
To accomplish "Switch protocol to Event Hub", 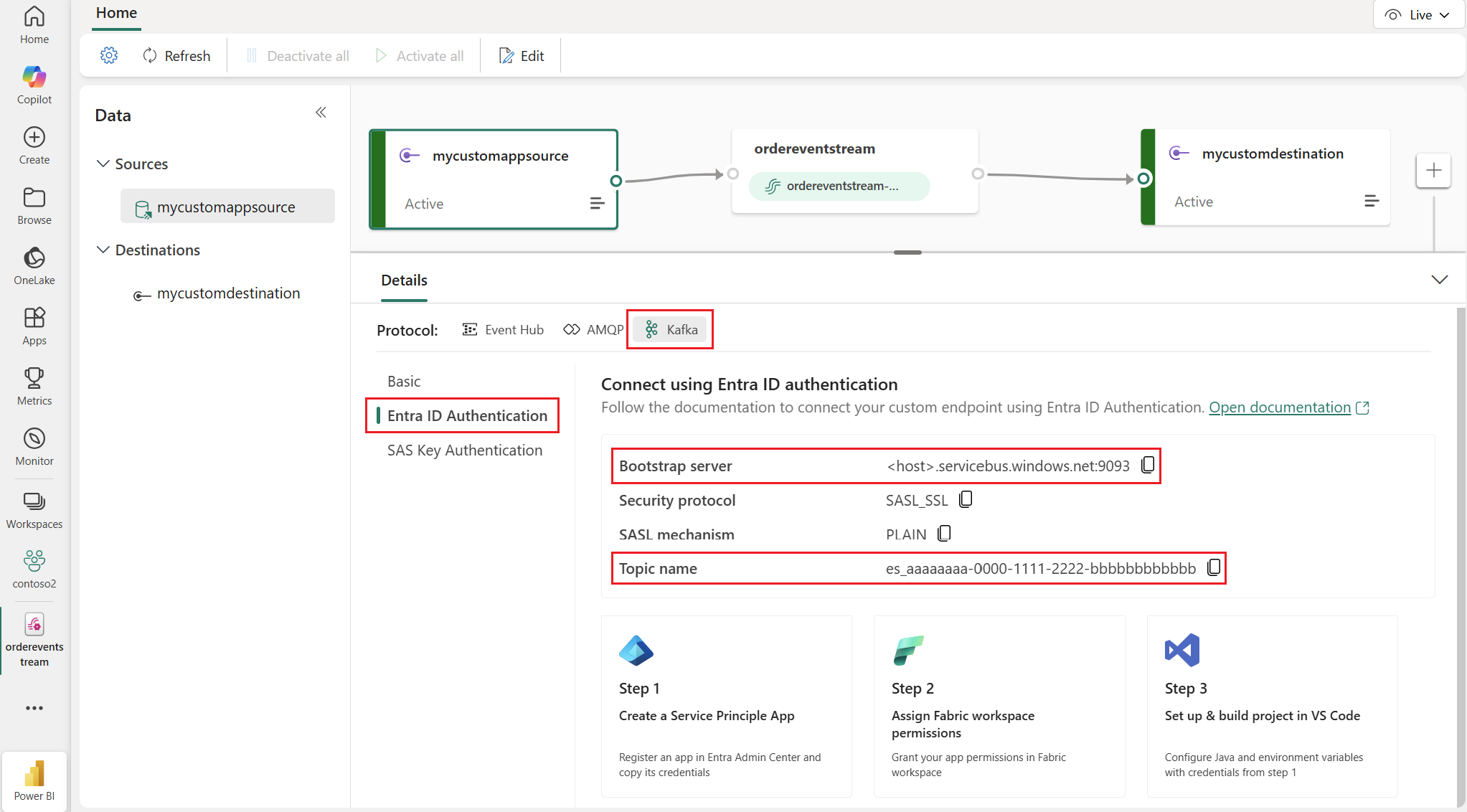I will 503,329.
